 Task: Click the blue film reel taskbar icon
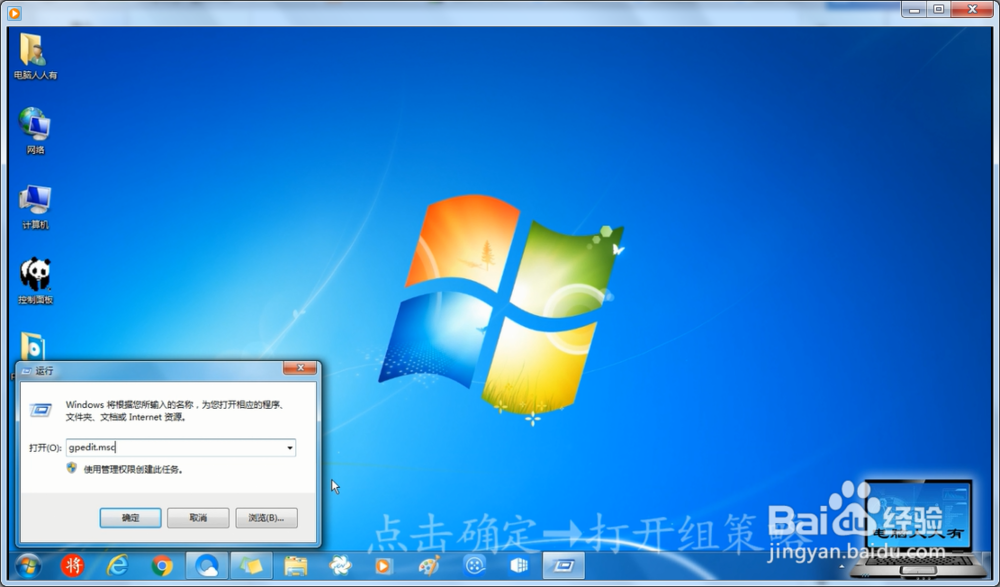475,566
